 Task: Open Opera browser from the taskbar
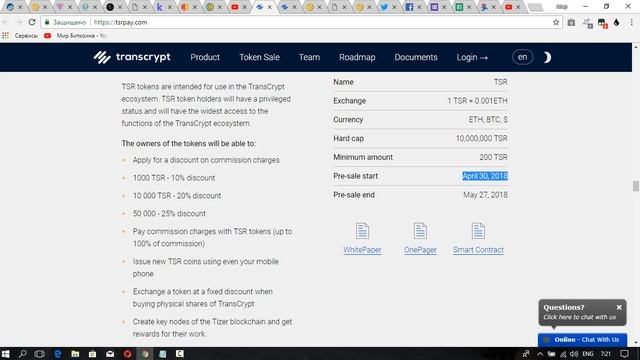tap(127, 353)
